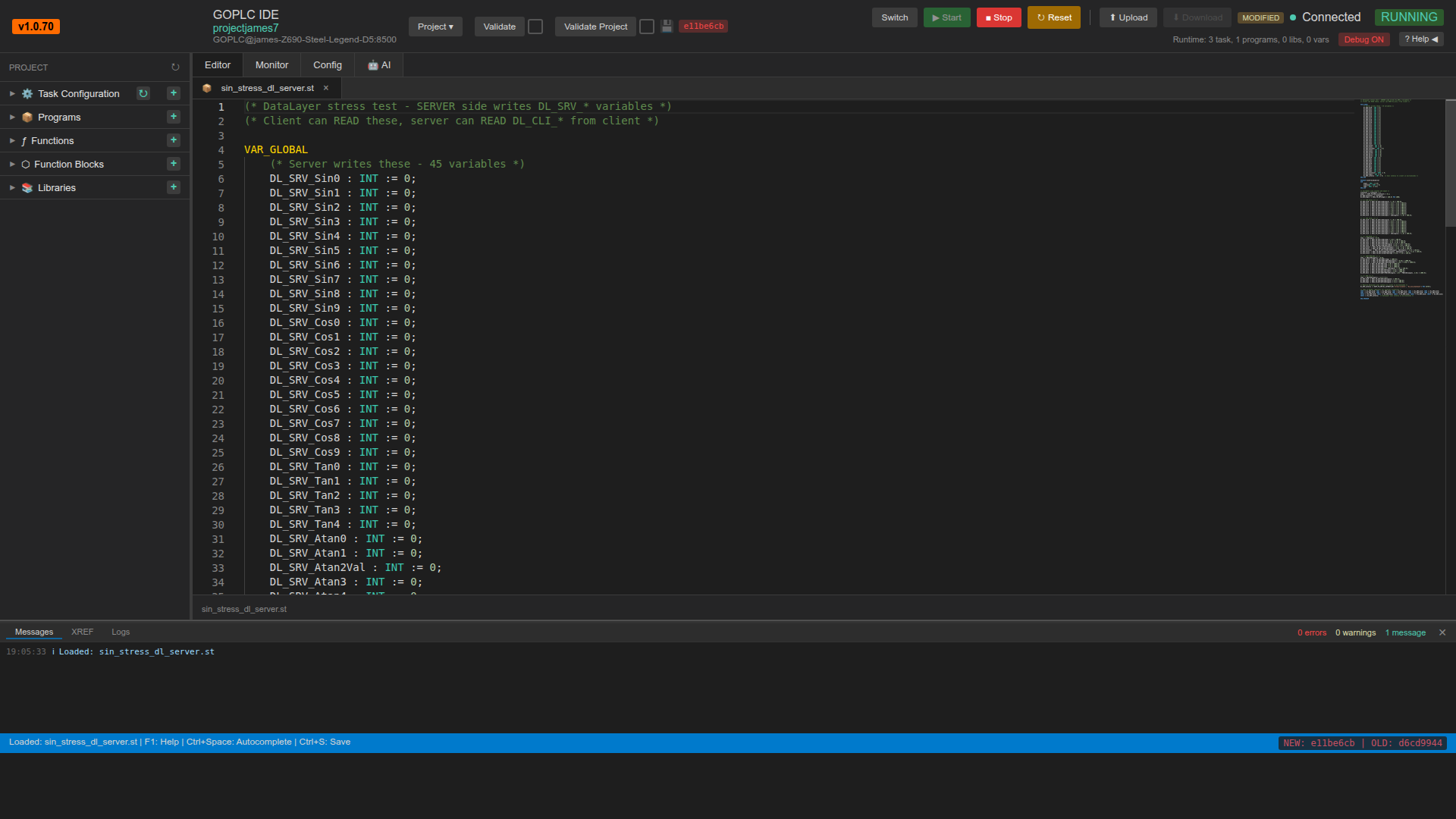Switch to the XREF tab
The height and width of the screenshot is (819, 1456).
pos(82,632)
